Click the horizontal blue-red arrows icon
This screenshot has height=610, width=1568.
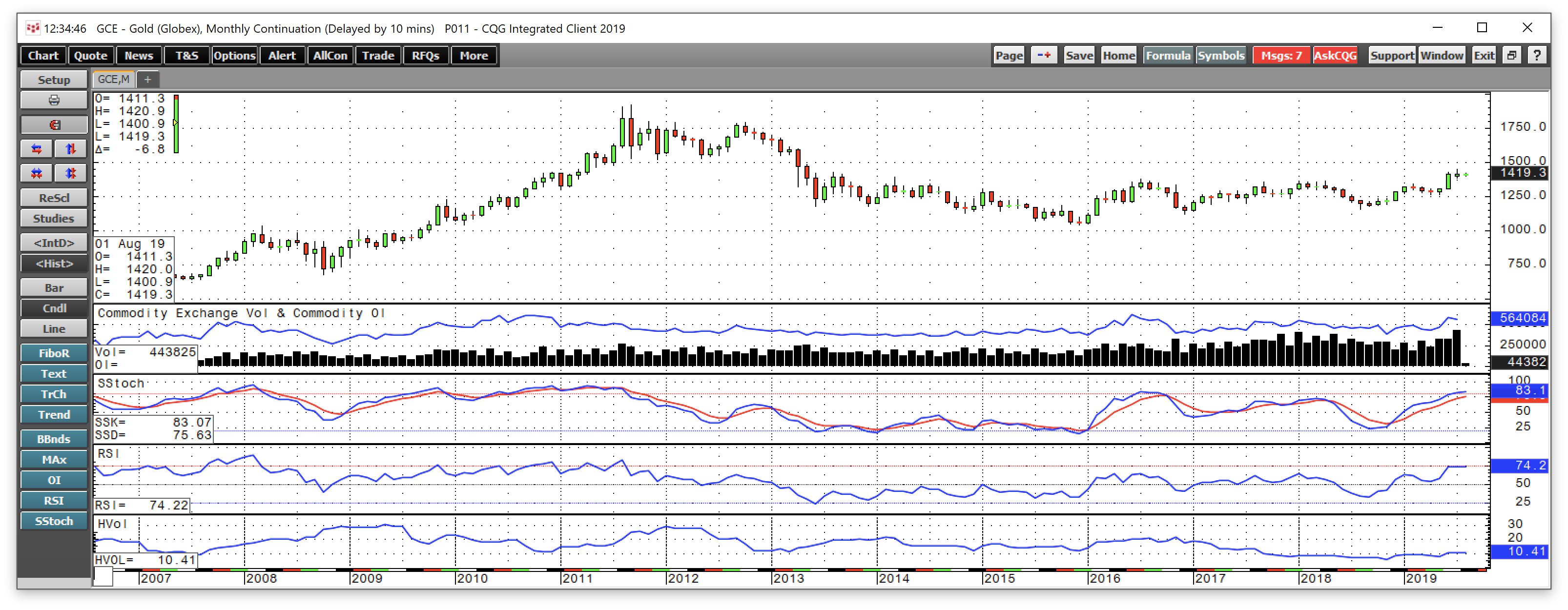pyautogui.click(x=37, y=149)
